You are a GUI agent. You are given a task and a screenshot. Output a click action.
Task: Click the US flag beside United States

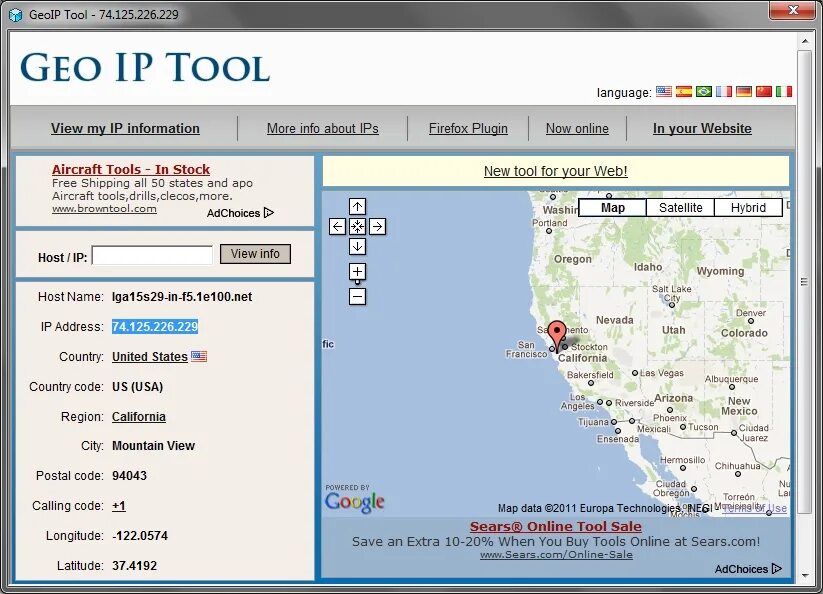(x=199, y=356)
